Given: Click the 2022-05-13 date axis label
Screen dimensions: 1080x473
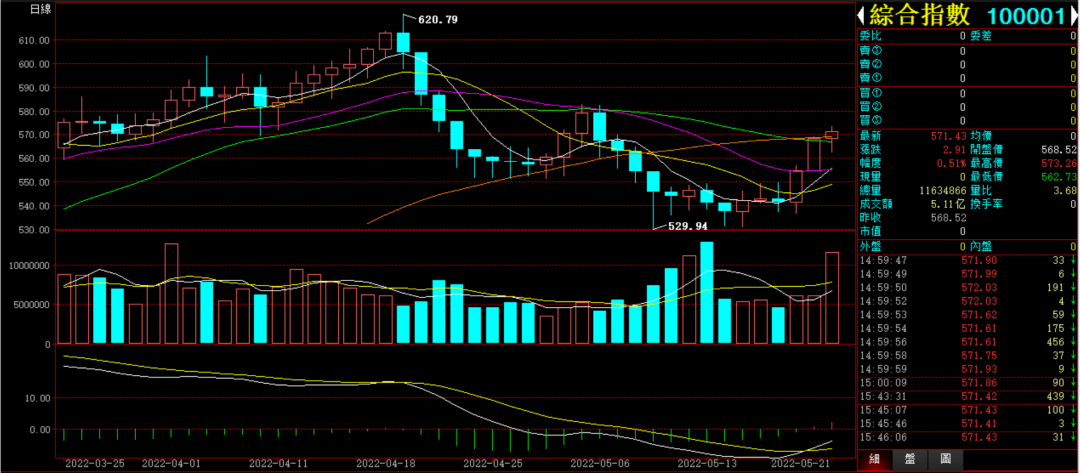Looking at the screenshot, I should point(706,463).
